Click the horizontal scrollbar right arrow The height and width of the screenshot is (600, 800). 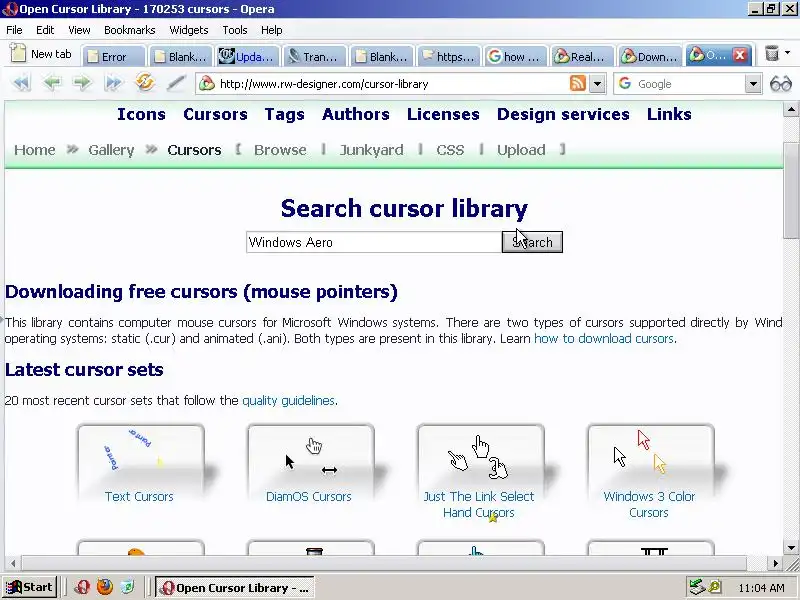[x=776, y=563]
